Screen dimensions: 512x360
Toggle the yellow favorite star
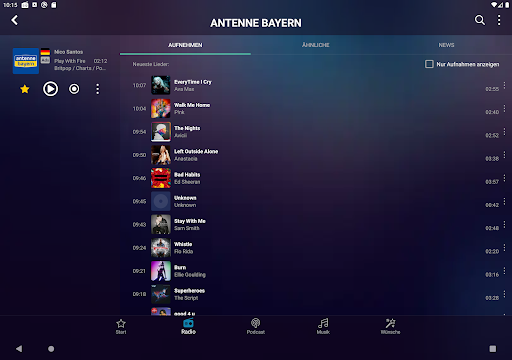[25, 89]
